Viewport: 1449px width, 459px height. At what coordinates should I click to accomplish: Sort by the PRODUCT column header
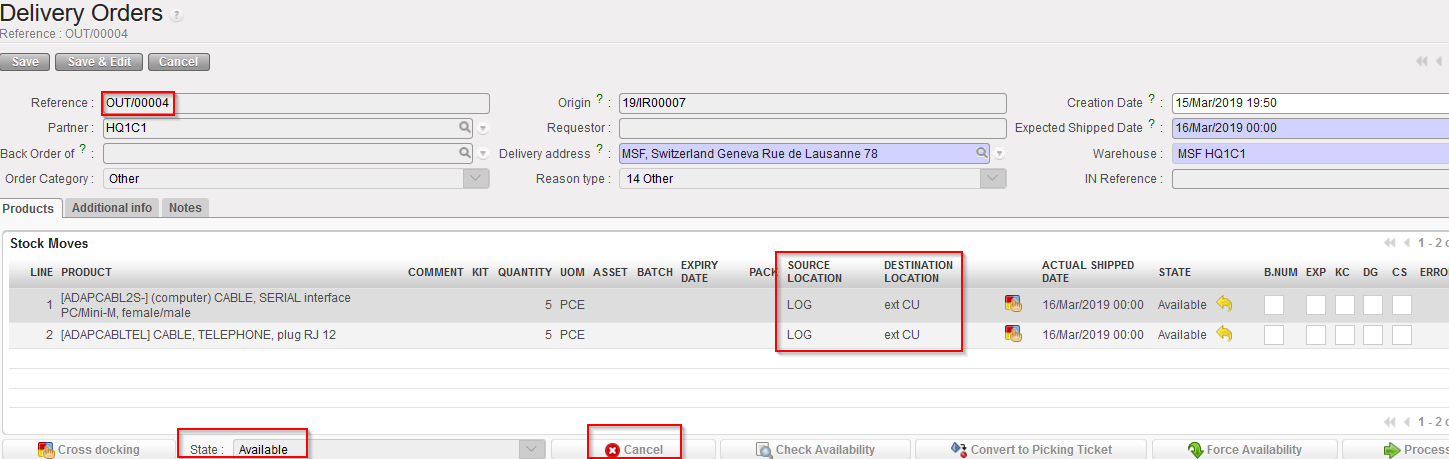pos(86,272)
